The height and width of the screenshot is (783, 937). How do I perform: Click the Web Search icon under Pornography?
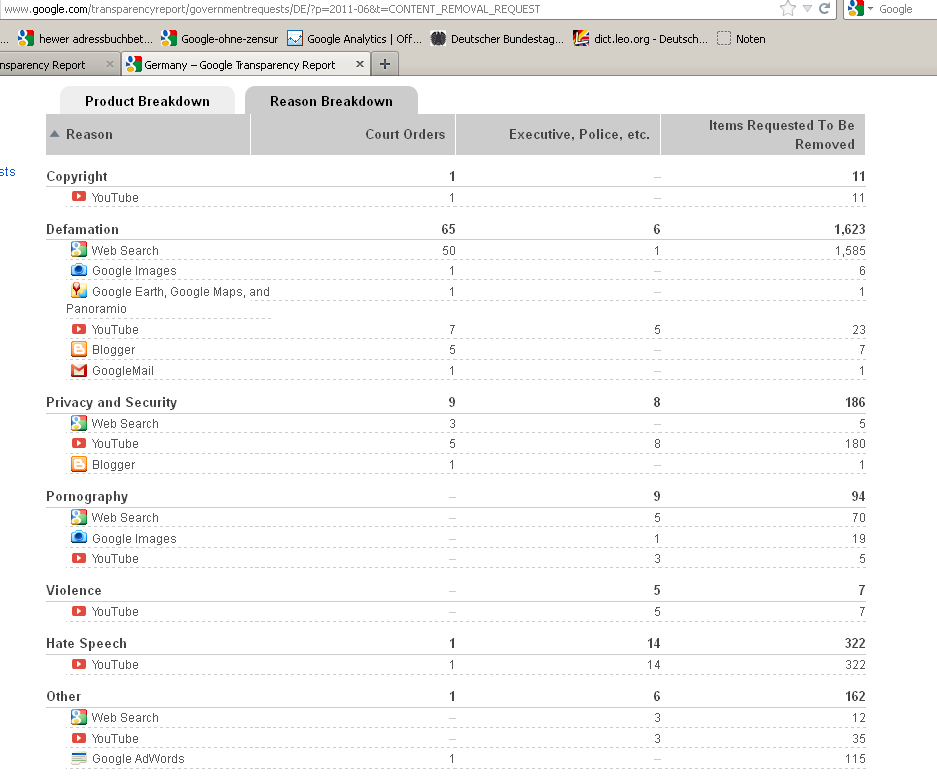pyautogui.click(x=79, y=517)
